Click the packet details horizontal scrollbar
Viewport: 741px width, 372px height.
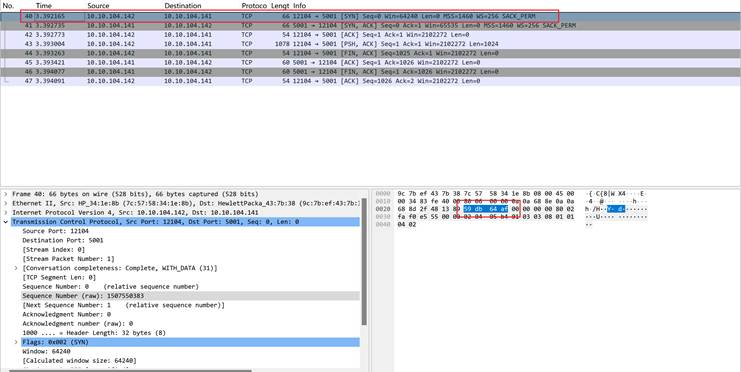(130, 371)
